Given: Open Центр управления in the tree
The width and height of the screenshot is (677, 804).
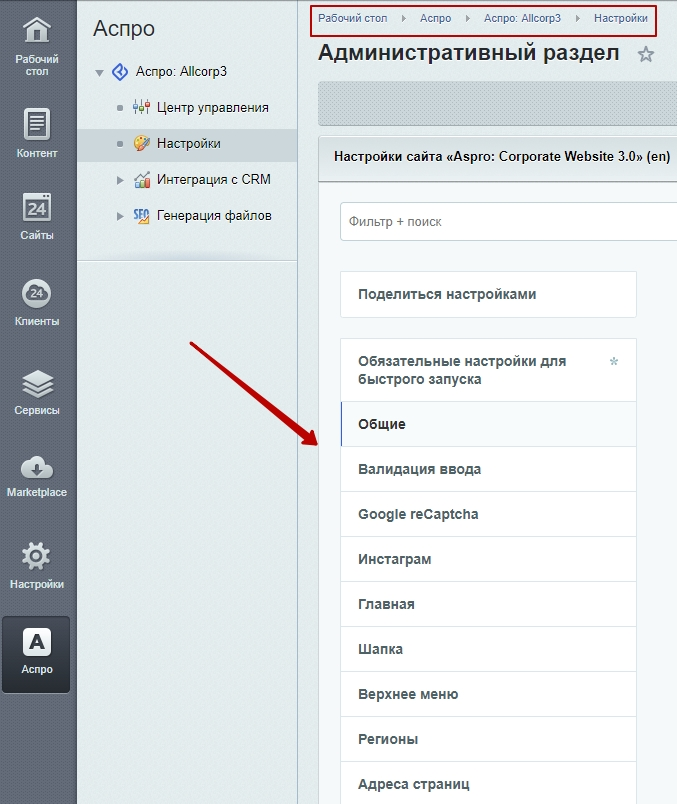Looking at the screenshot, I should point(212,108).
